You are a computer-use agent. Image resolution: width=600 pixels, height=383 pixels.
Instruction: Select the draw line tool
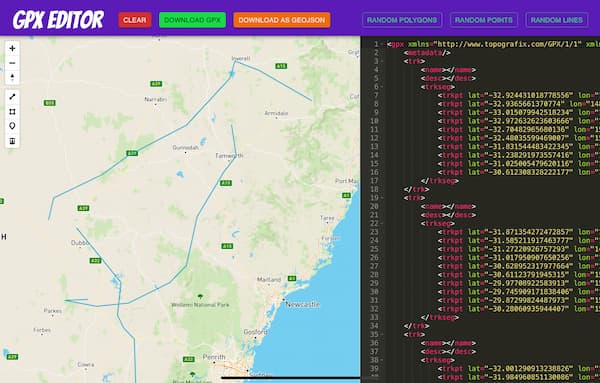pyautogui.click(x=12, y=97)
